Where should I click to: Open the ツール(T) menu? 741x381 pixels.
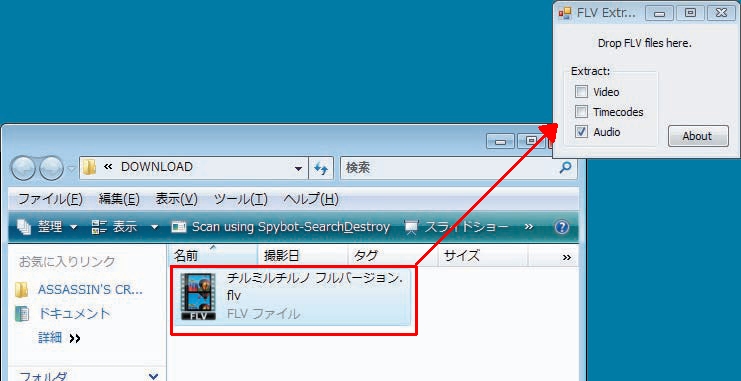tap(241, 199)
